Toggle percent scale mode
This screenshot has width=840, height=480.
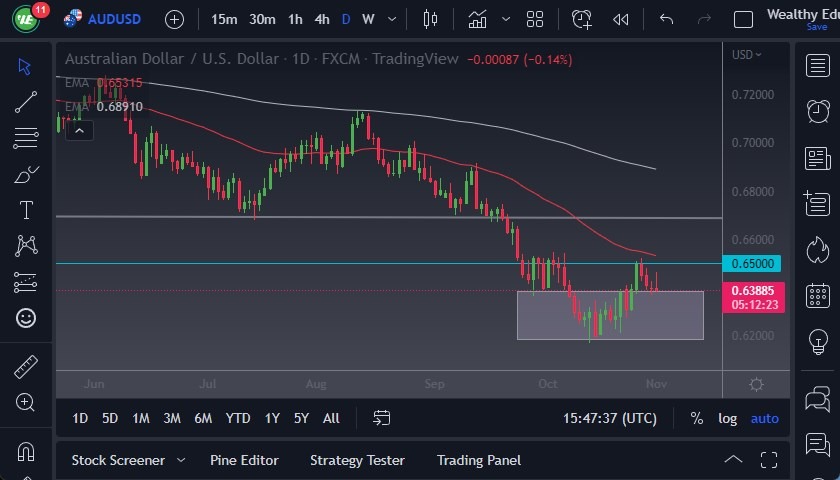click(x=696, y=418)
